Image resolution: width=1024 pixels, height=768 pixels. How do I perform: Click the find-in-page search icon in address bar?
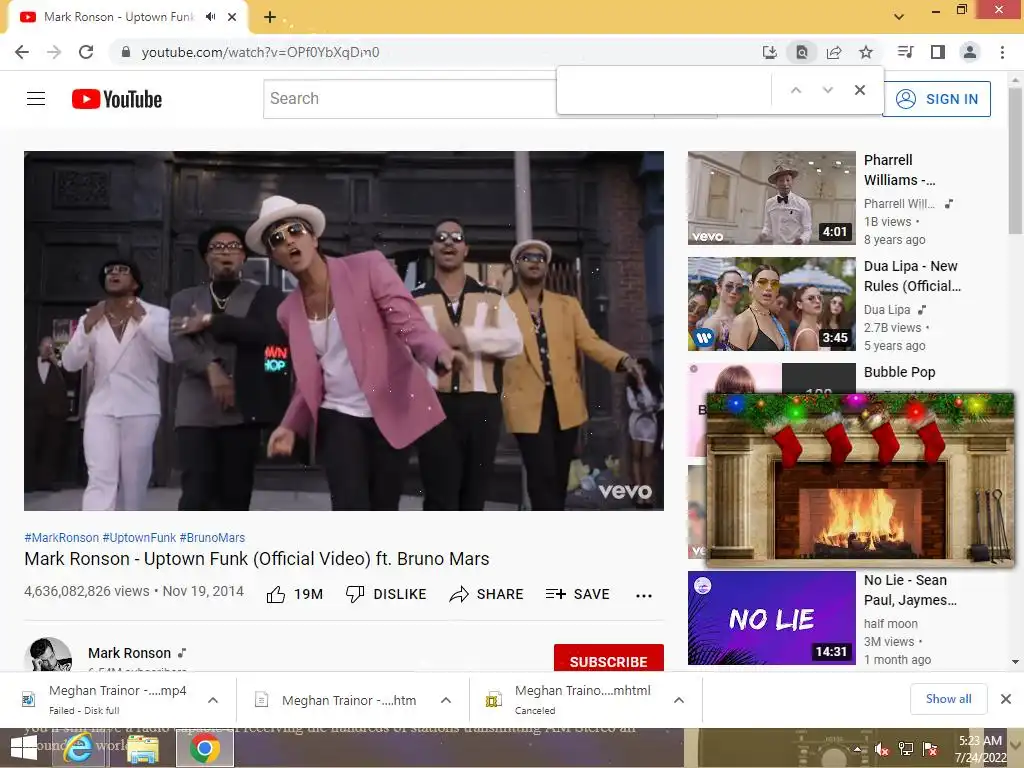point(802,52)
